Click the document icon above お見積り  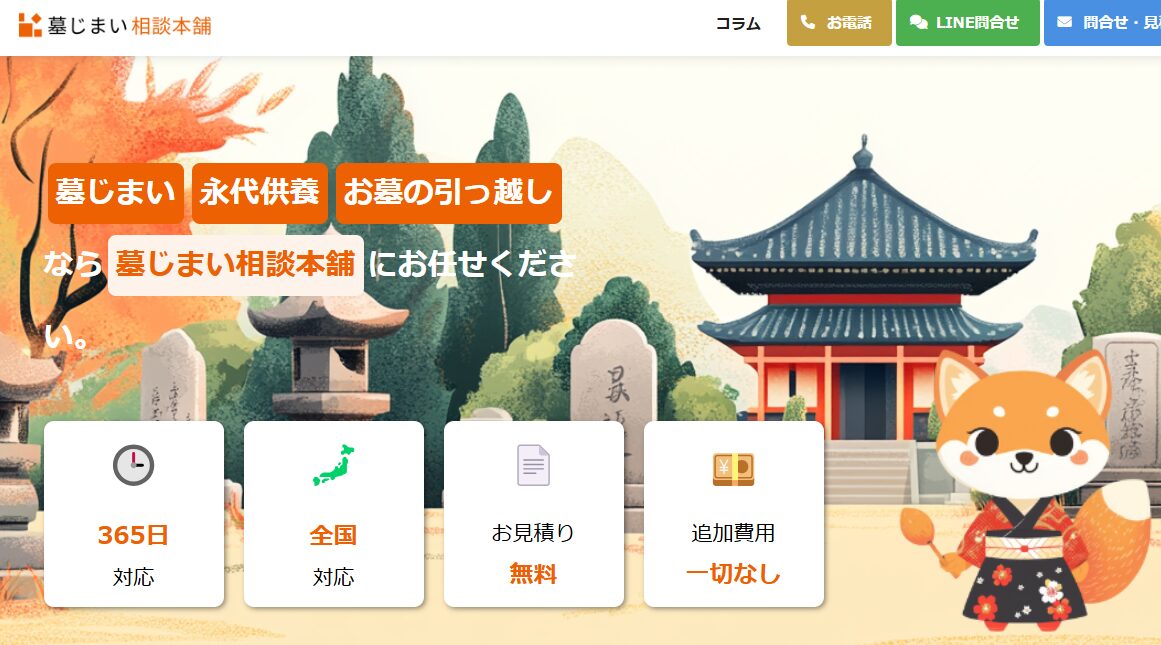(x=533, y=465)
